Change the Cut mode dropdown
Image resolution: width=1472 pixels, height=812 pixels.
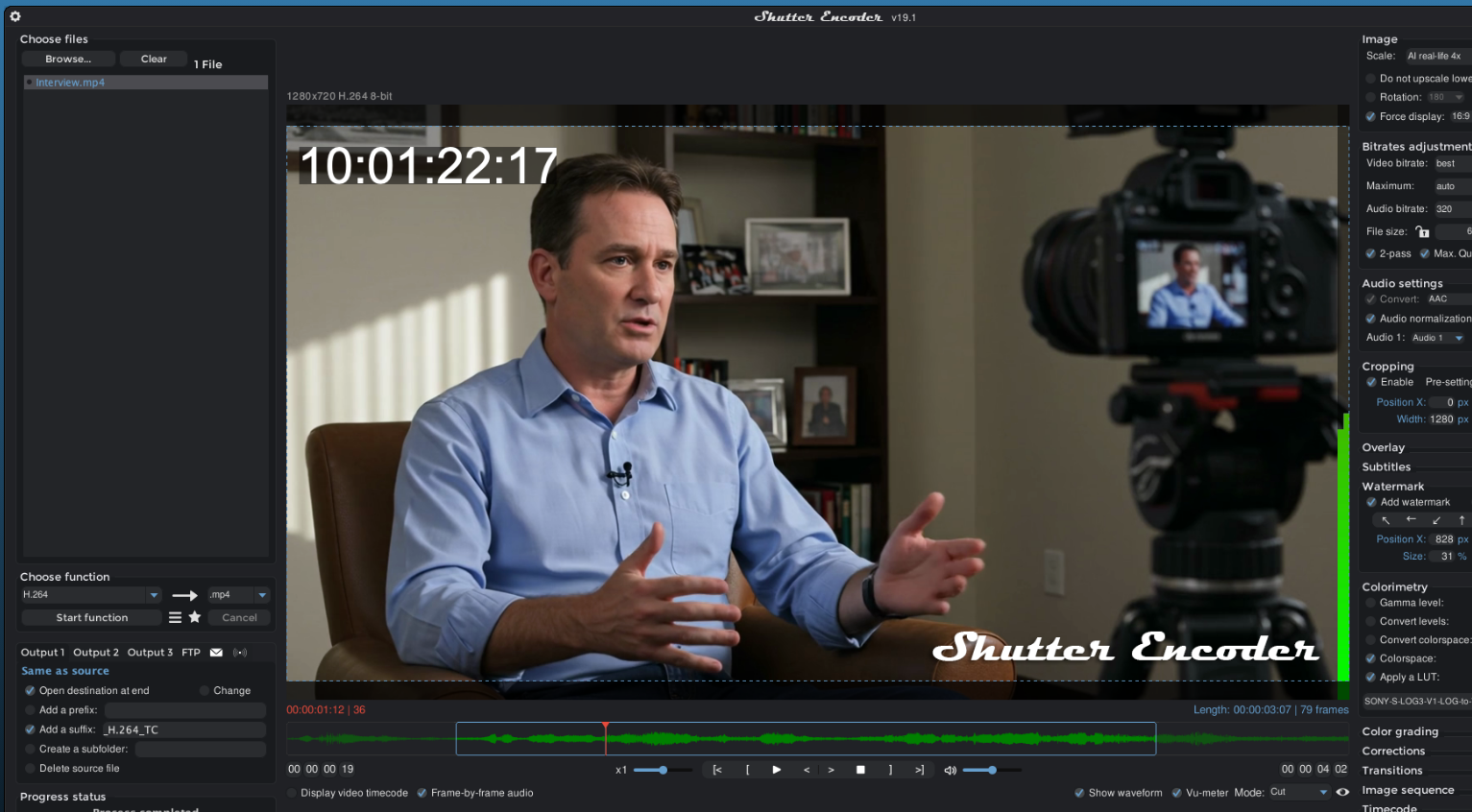tap(1300, 792)
